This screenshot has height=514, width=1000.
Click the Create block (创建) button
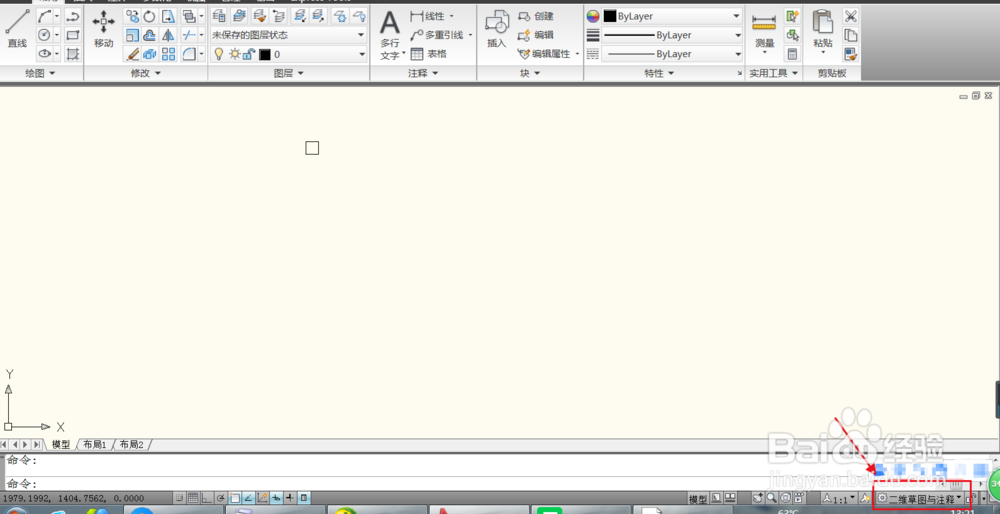click(x=536, y=16)
